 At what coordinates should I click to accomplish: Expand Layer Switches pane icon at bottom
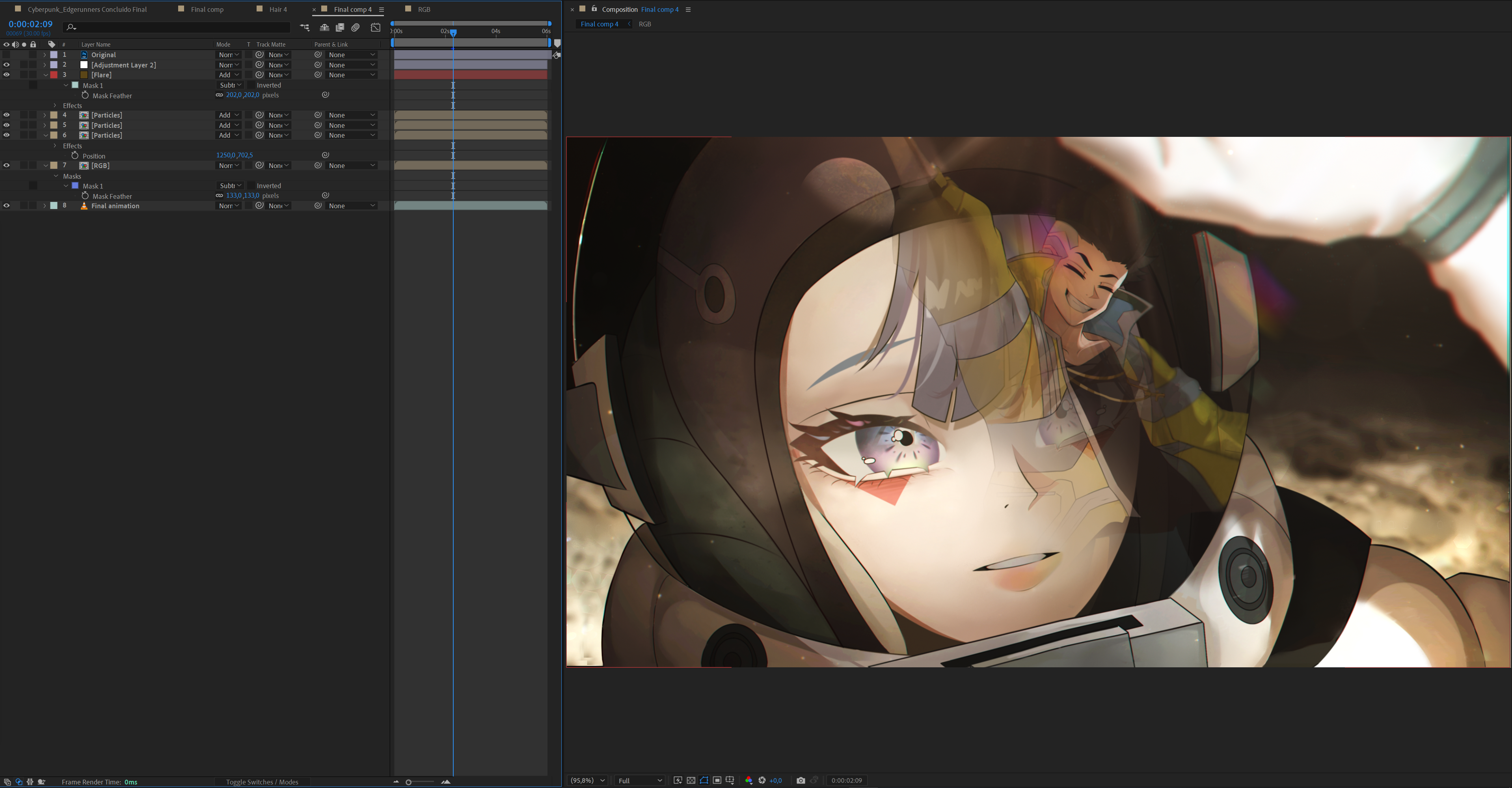coord(7,782)
